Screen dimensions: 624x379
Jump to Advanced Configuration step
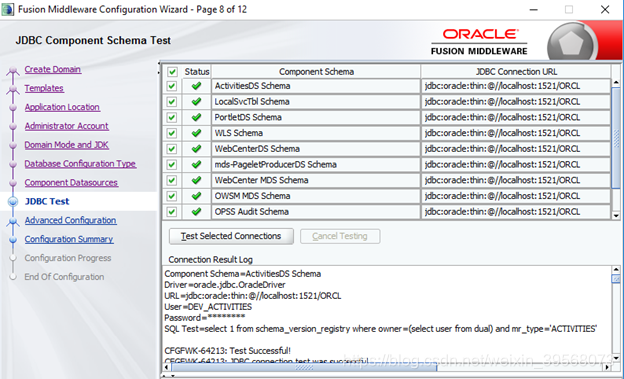[70, 220]
